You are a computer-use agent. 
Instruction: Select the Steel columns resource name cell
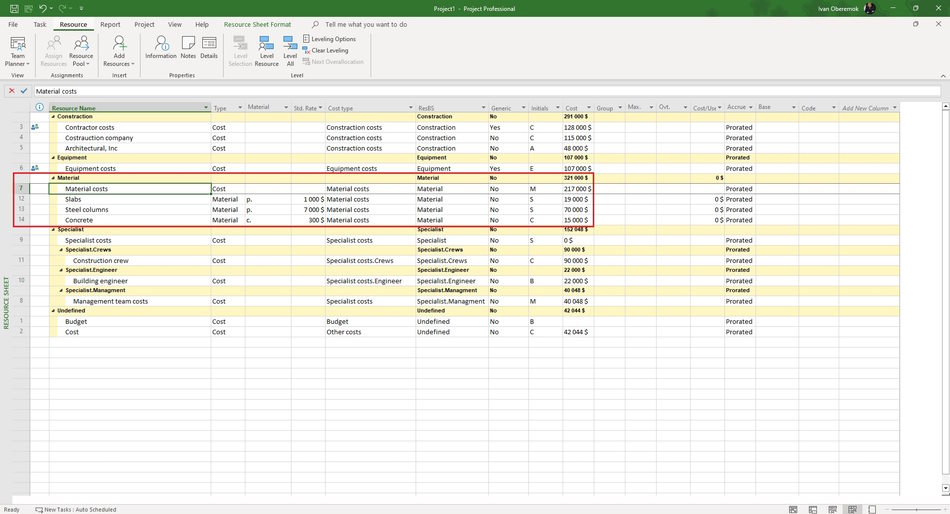(130, 210)
